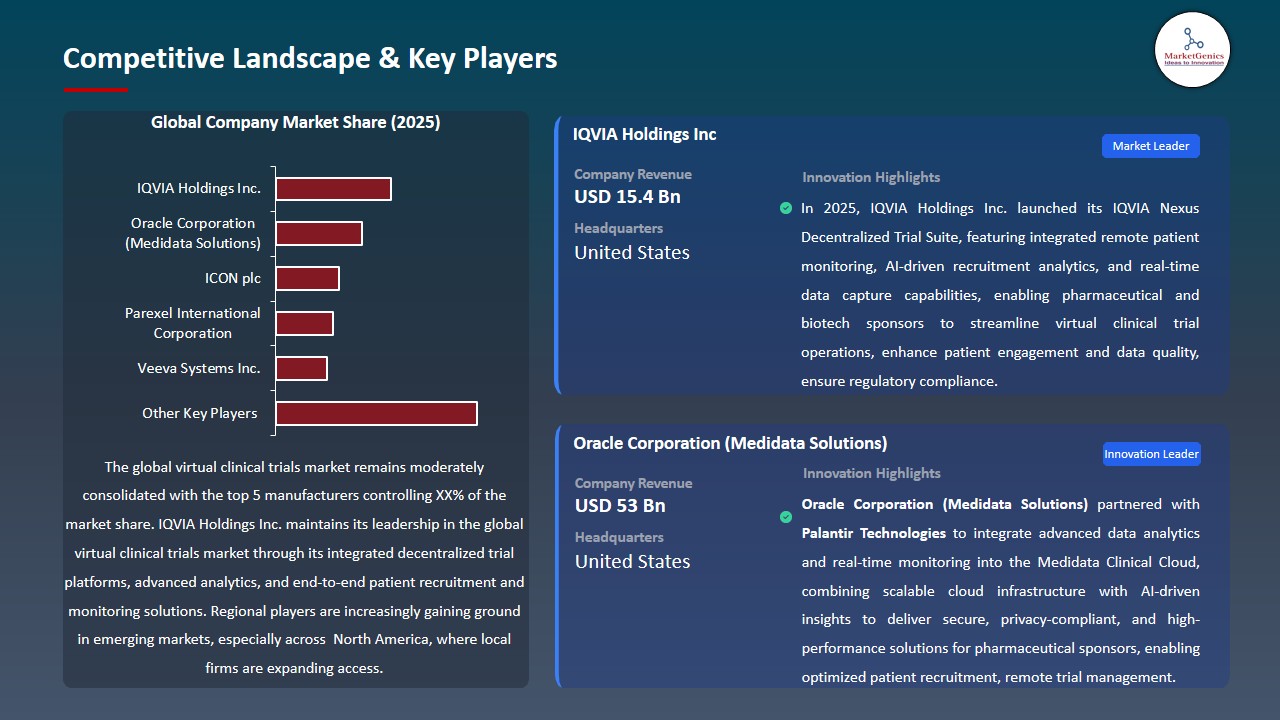Select the IQVIA Holdings Inc. bar in the chart

pyautogui.click(x=333, y=188)
